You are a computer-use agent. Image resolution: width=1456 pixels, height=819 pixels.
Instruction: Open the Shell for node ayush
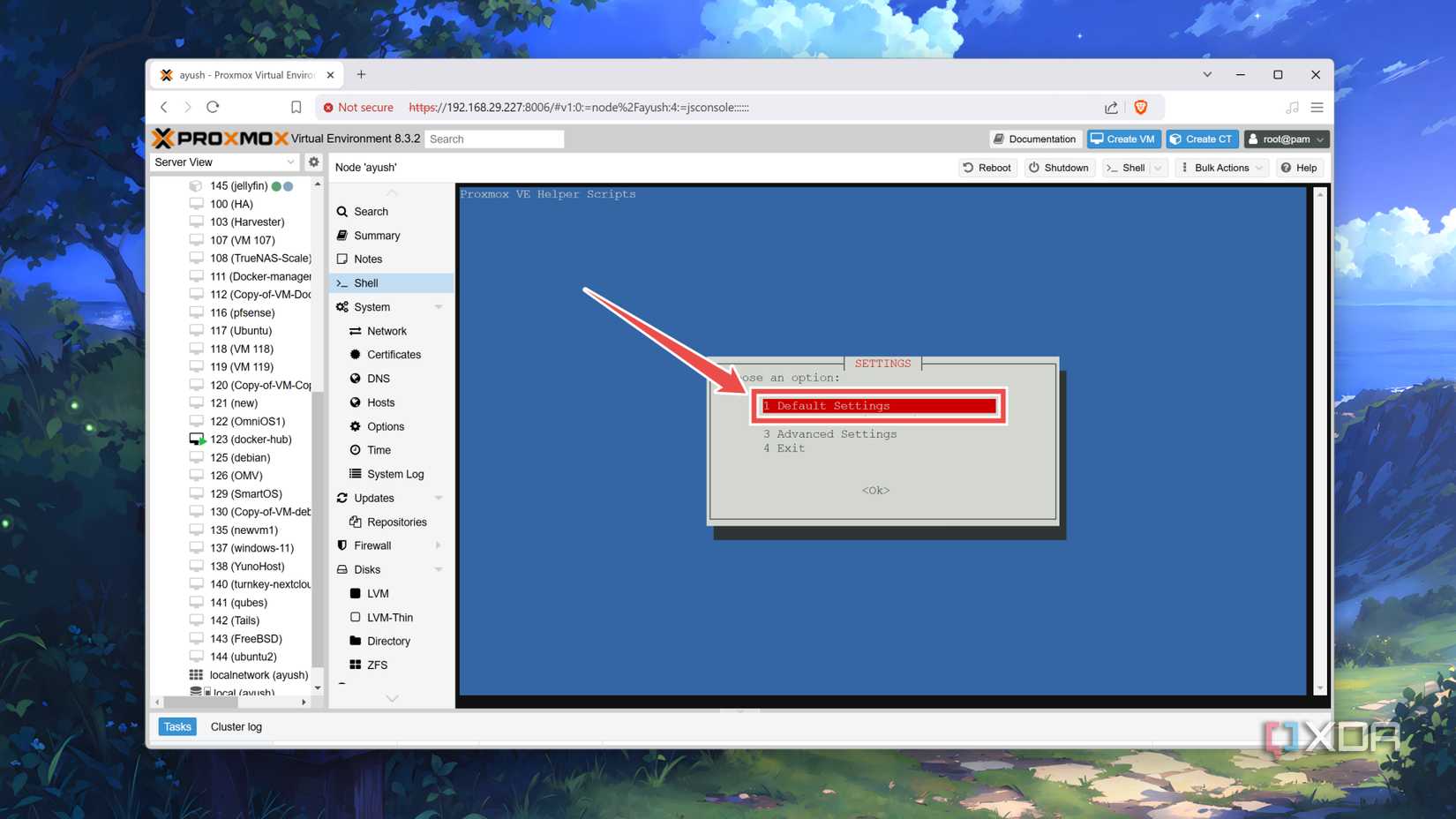(364, 282)
